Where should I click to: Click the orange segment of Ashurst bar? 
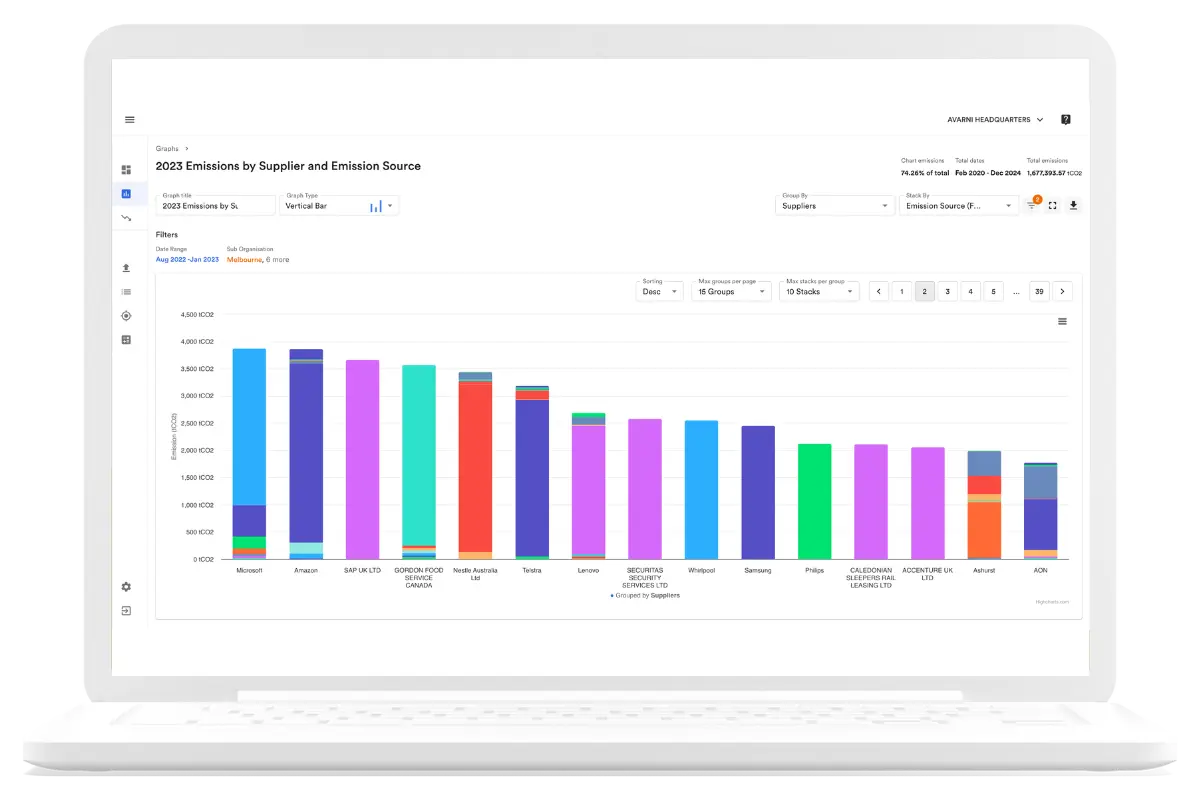click(x=984, y=530)
